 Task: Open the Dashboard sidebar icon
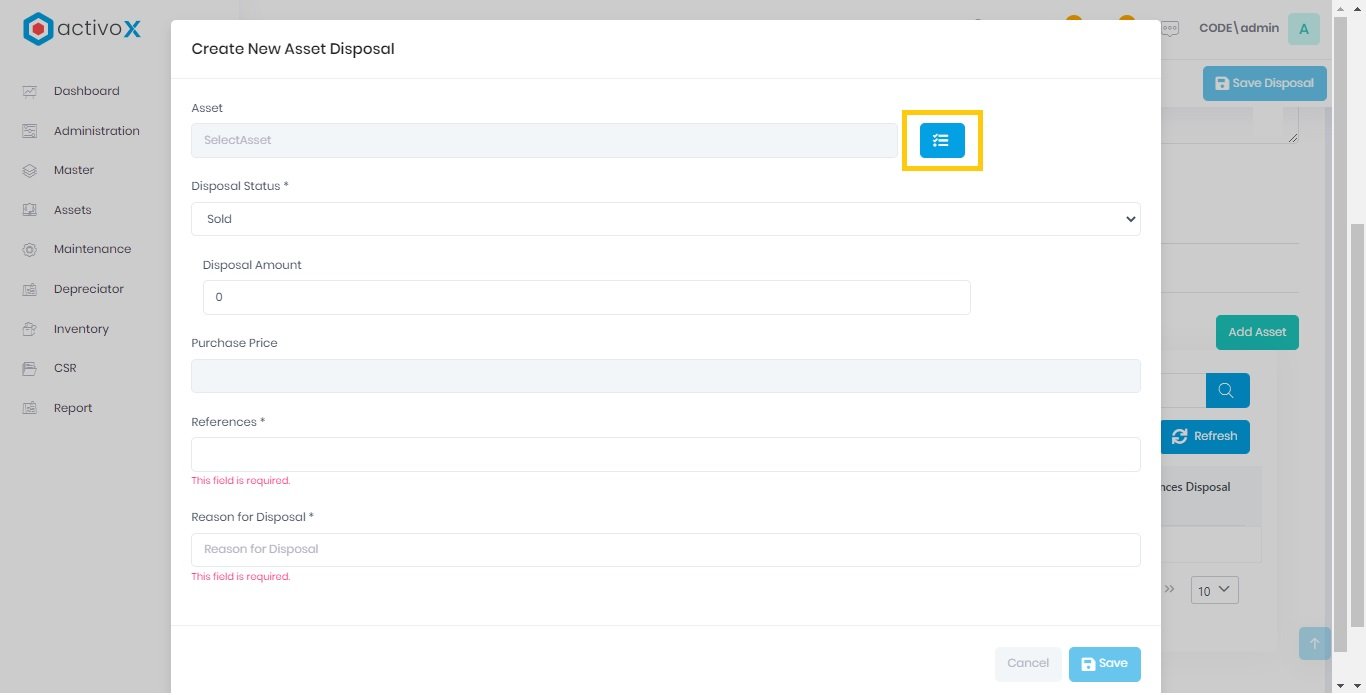pyautogui.click(x=30, y=91)
